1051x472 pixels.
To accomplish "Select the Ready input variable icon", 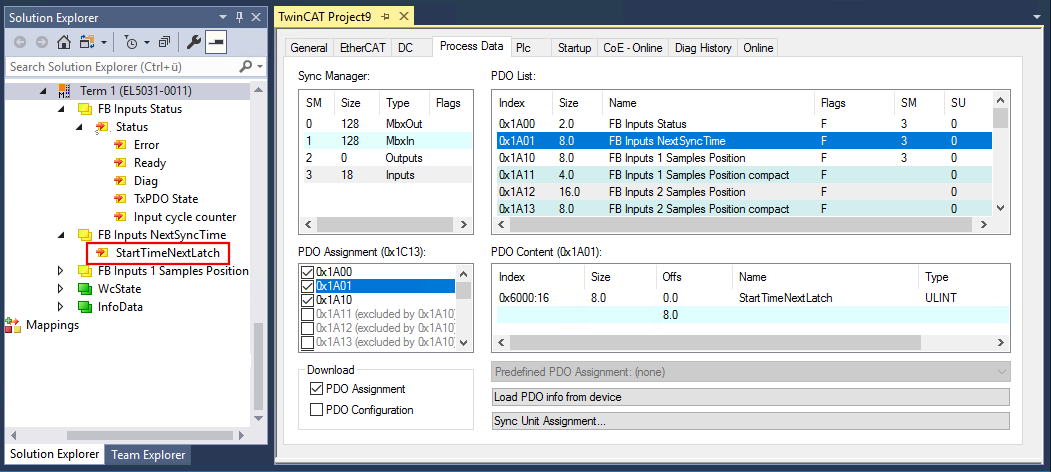I will click(120, 163).
